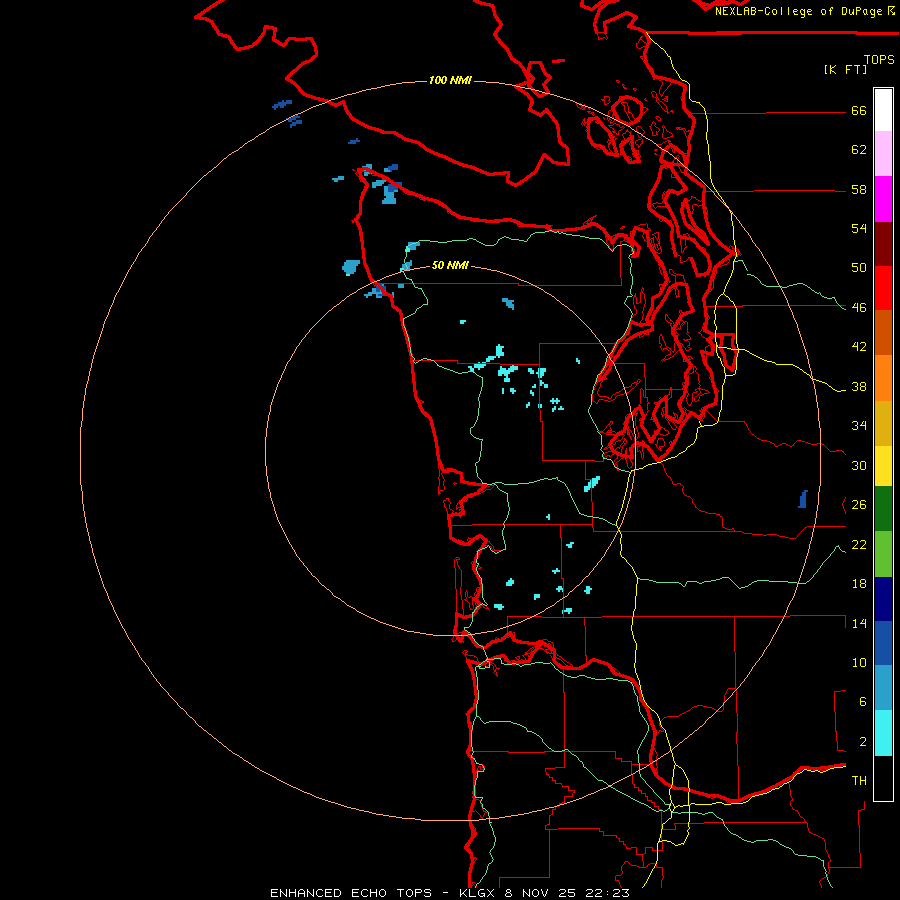The height and width of the screenshot is (900, 900).
Task: Click the "54" scale value
Action: coord(859,228)
